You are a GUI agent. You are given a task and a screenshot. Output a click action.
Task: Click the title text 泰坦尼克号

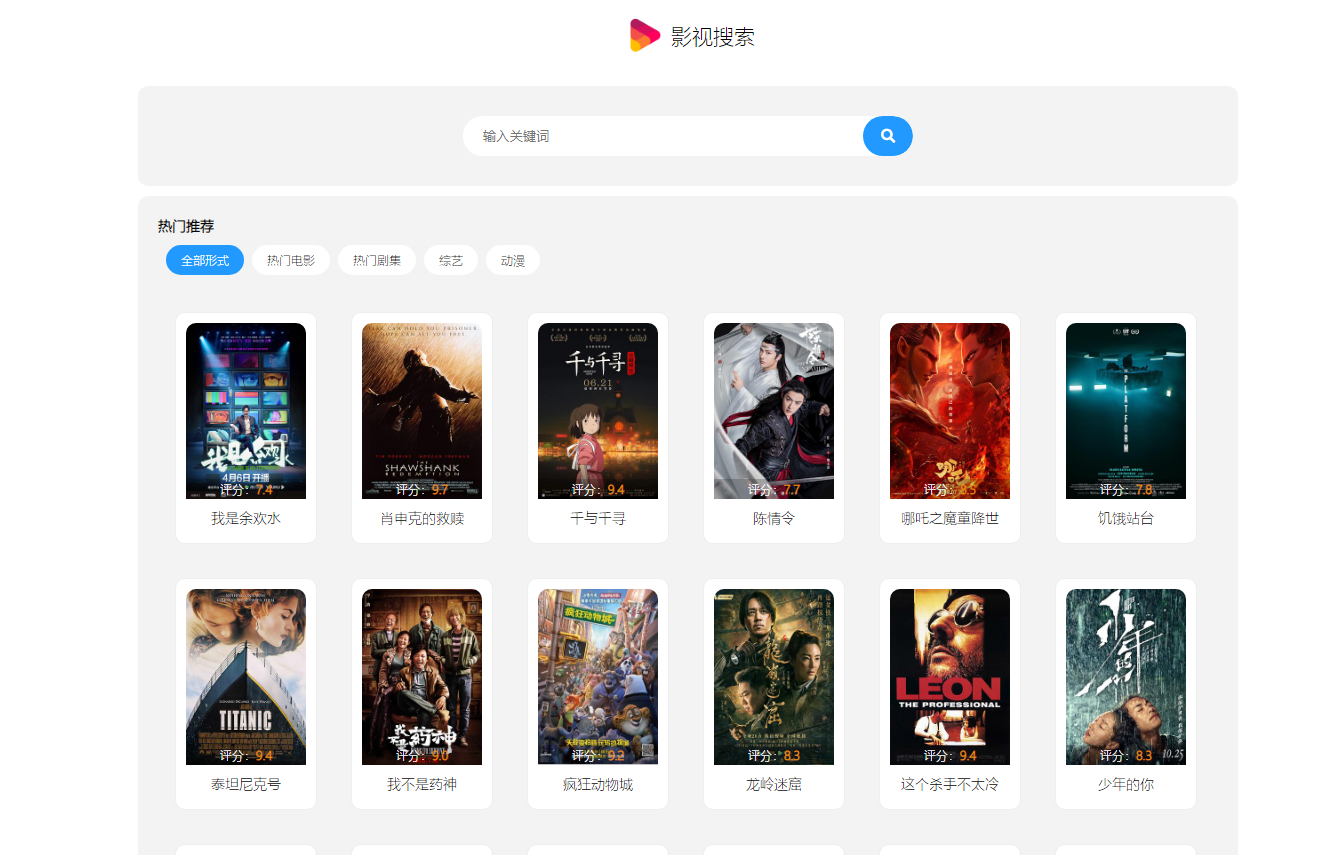point(246,785)
